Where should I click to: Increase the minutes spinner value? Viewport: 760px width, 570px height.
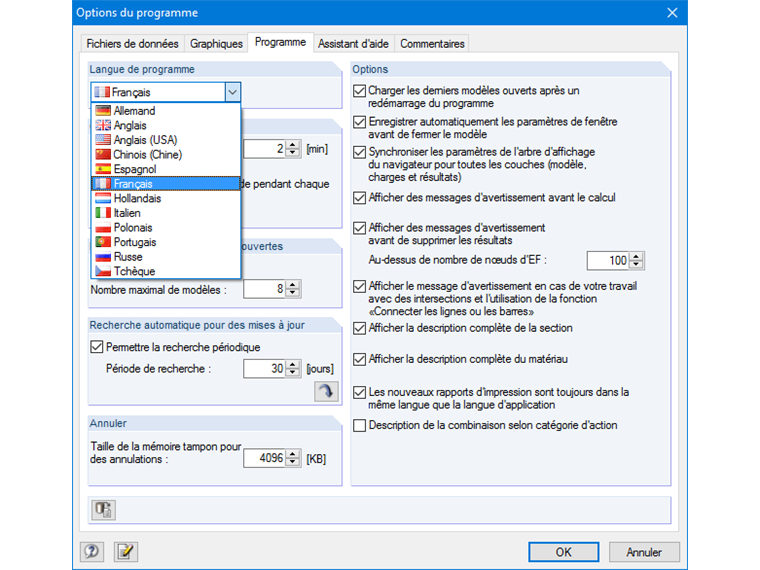(293, 144)
